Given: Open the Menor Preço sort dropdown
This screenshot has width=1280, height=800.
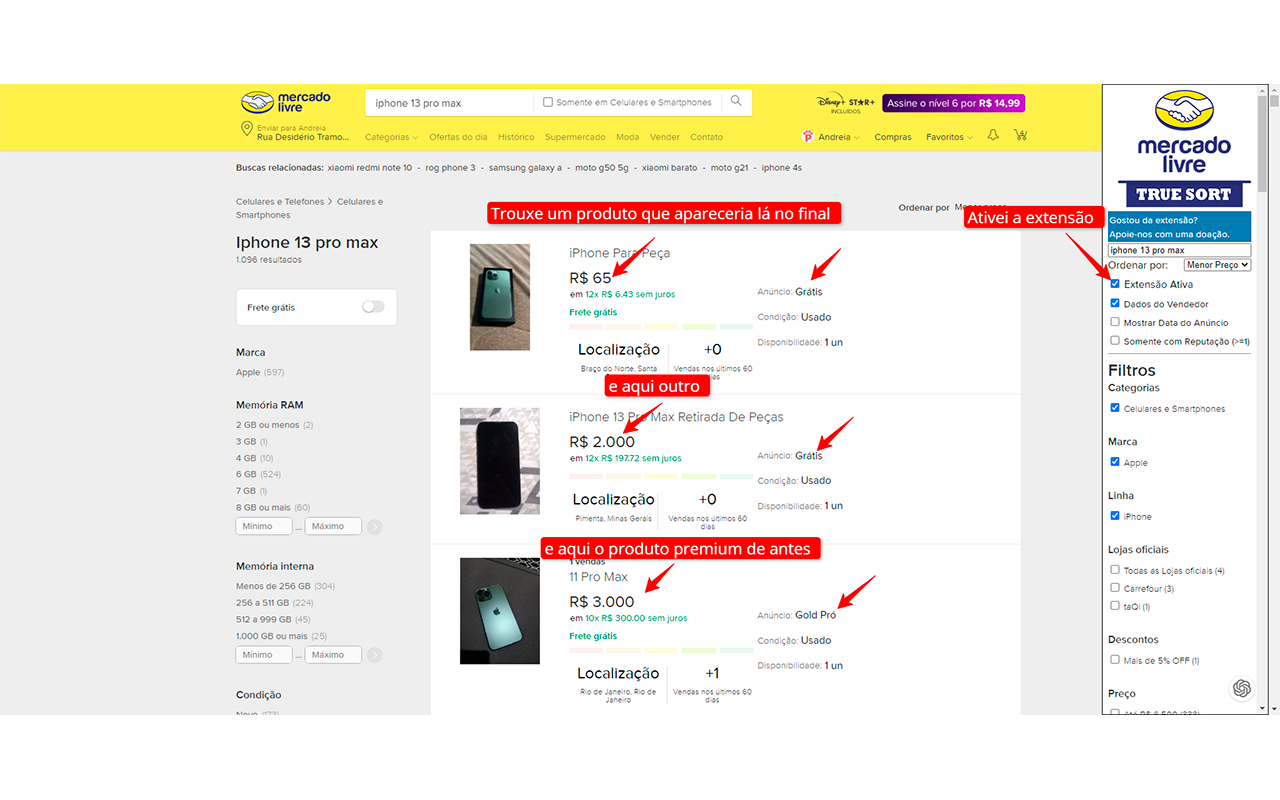Looking at the screenshot, I should tap(1217, 265).
